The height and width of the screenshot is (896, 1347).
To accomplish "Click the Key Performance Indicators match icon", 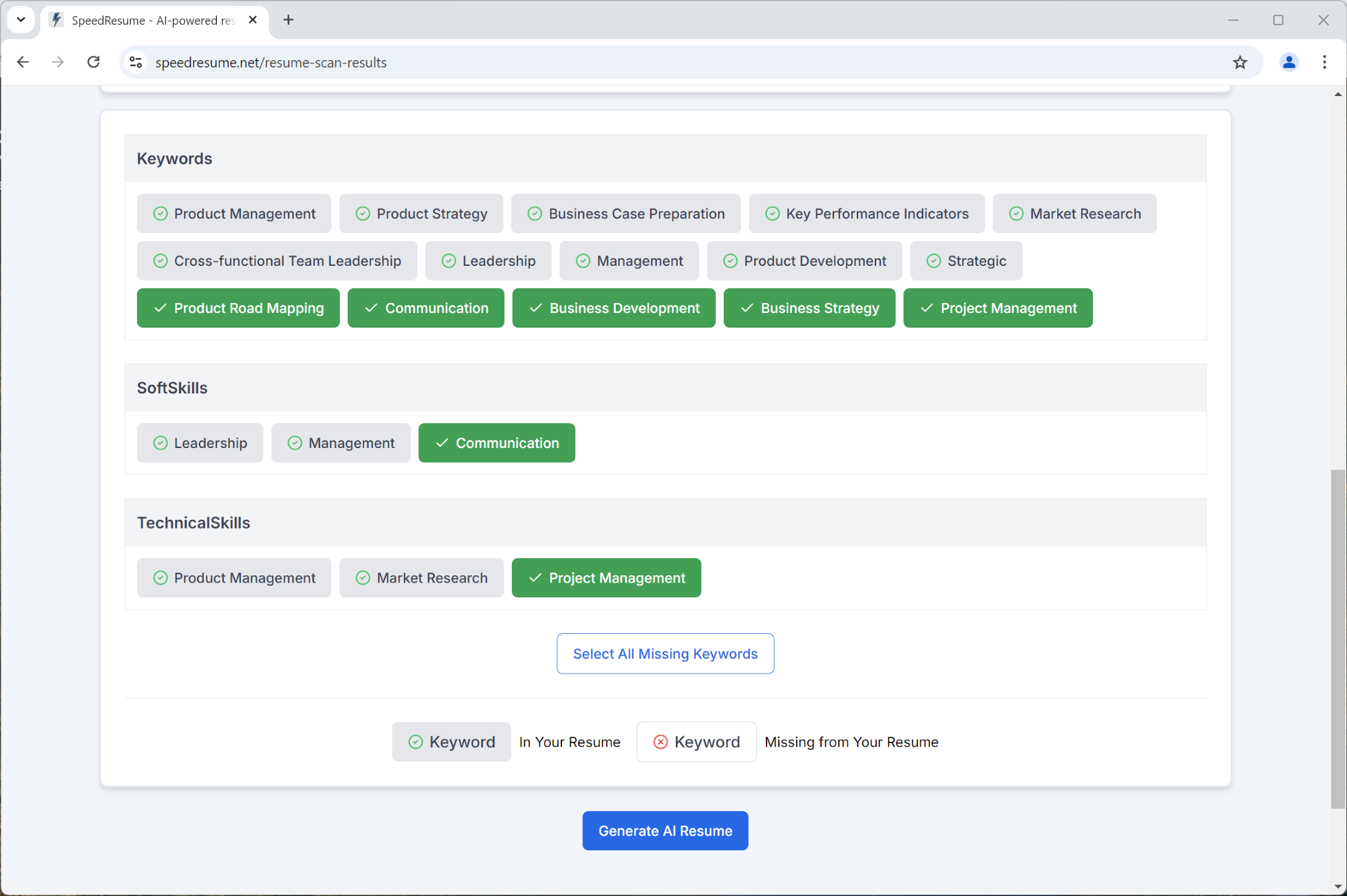I will (x=771, y=213).
